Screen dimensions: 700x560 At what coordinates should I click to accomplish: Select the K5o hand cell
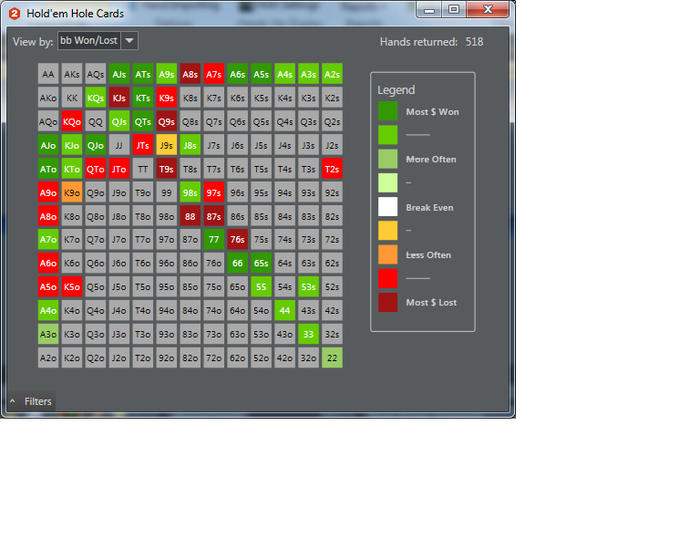[x=72, y=287]
